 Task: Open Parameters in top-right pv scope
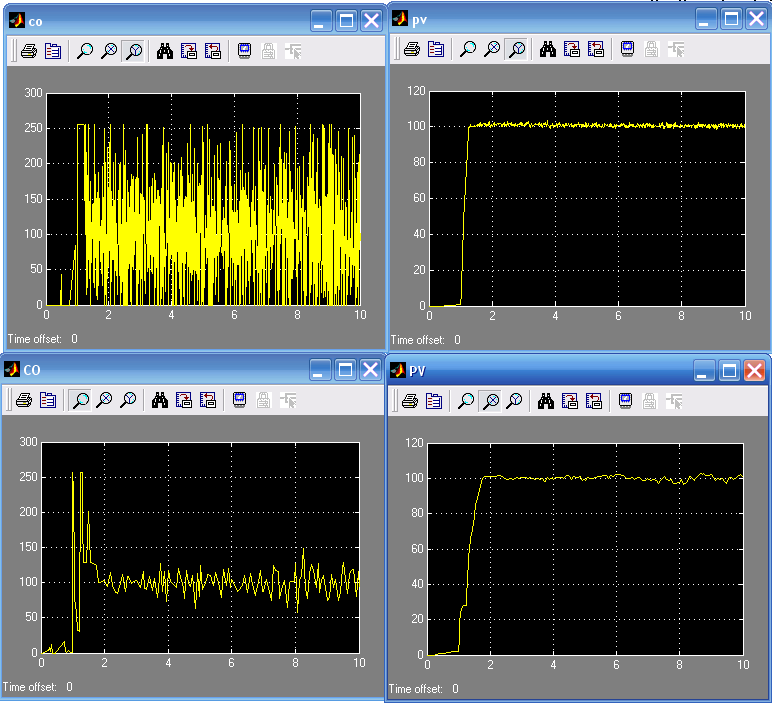(x=435, y=48)
